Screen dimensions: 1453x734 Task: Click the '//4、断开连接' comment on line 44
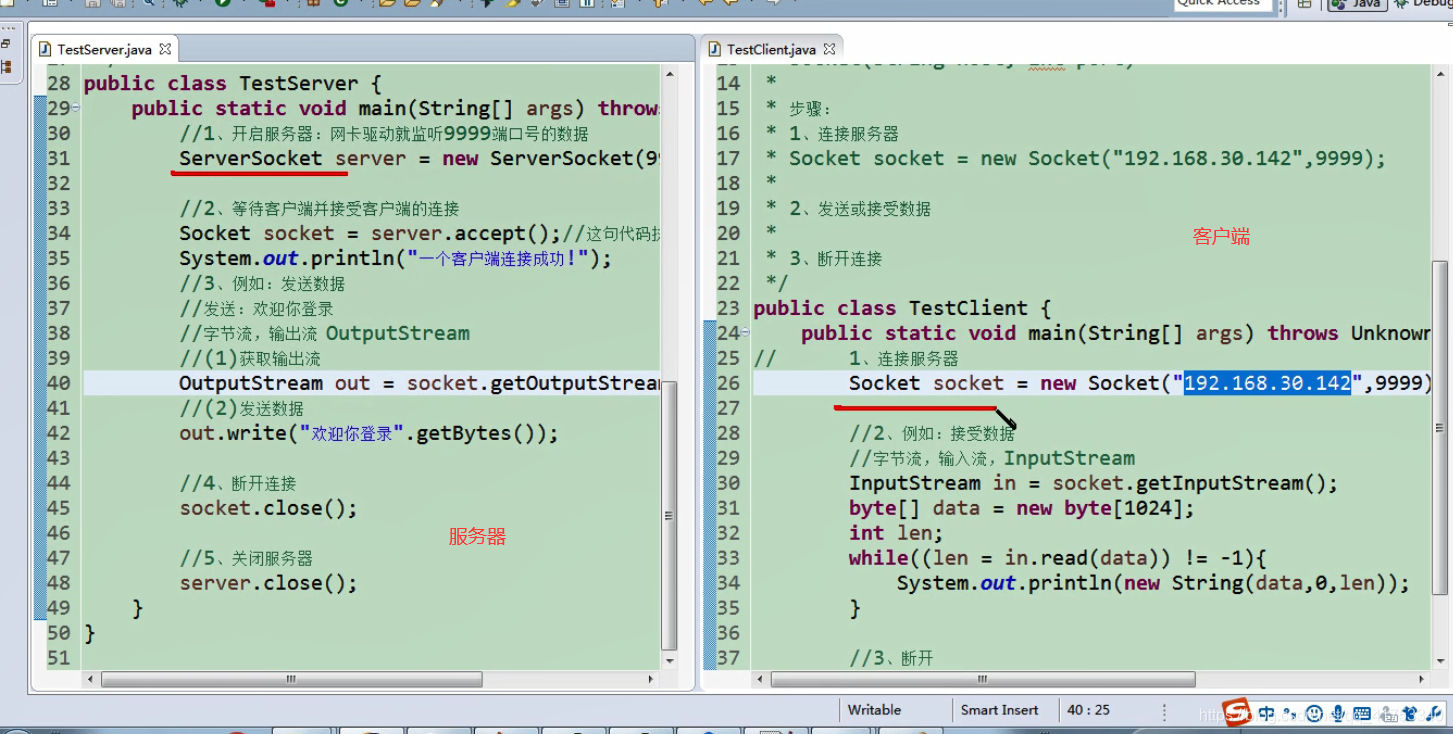(238, 483)
